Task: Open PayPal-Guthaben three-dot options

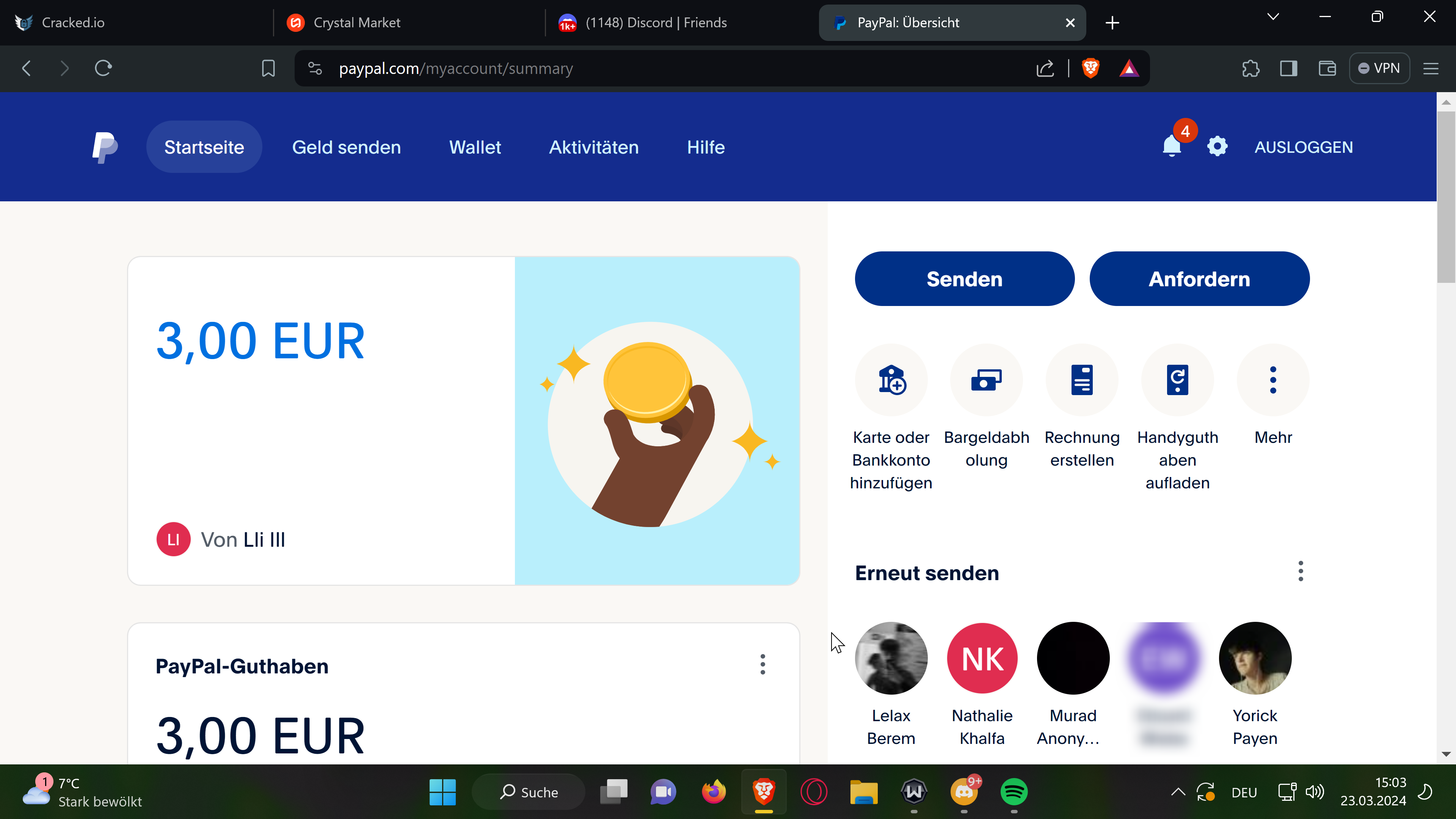Action: pos(763,665)
